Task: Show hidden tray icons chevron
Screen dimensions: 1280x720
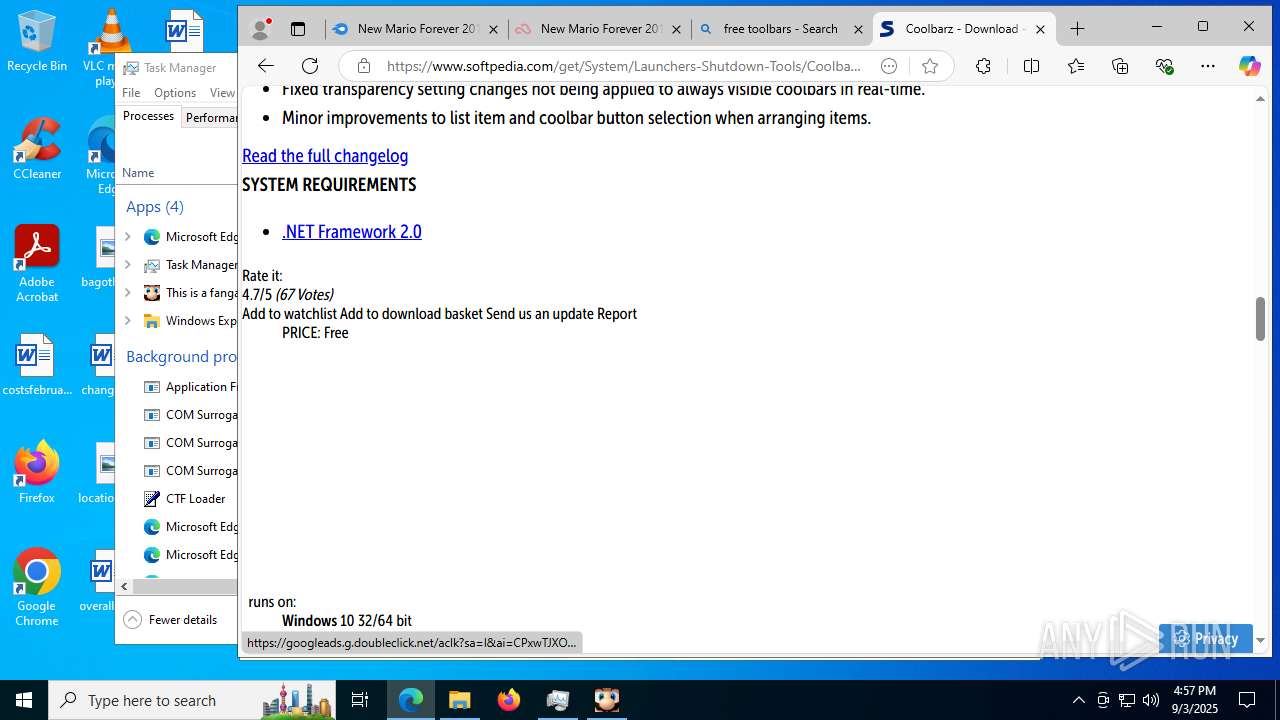Action: 1078,700
